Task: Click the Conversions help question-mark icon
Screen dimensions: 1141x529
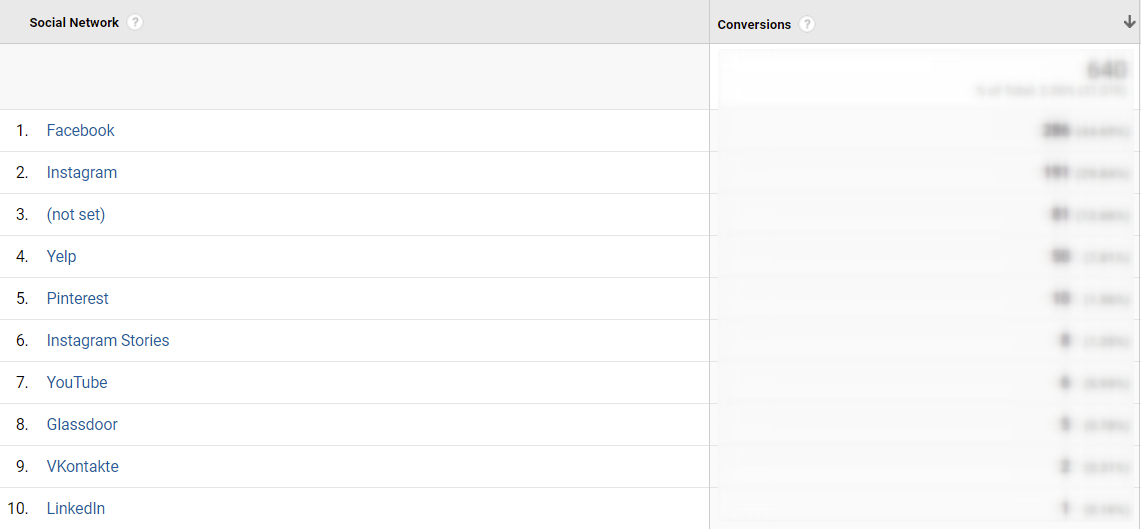Action: point(806,24)
